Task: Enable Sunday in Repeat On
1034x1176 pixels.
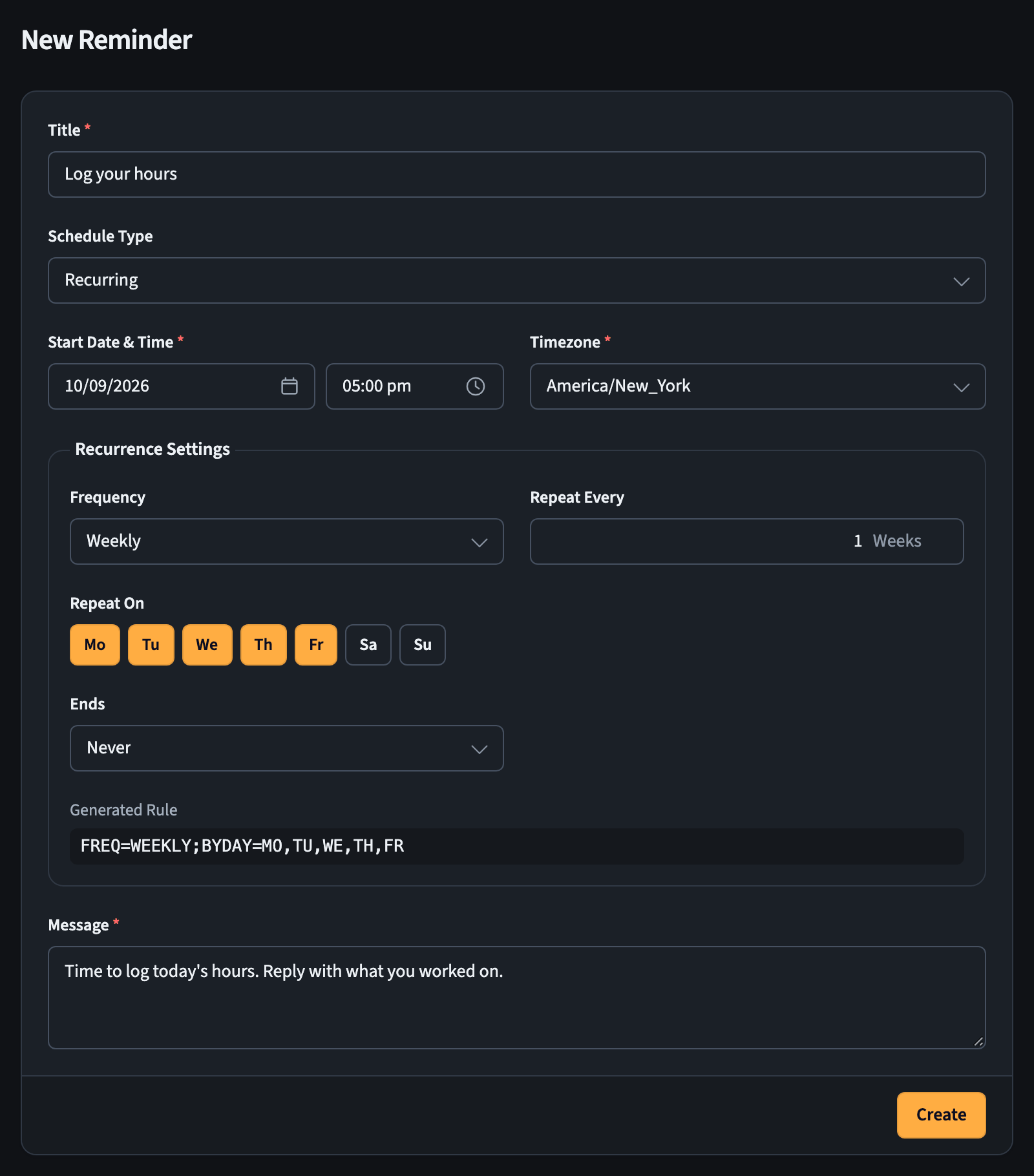Action: tap(423, 644)
